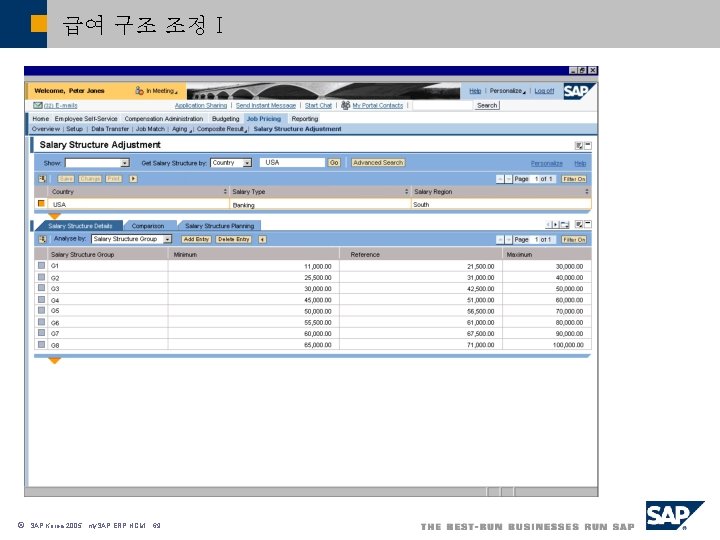The image size is (720, 540).
Task: Open options icon of lower details panel
Action: pos(579,224)
